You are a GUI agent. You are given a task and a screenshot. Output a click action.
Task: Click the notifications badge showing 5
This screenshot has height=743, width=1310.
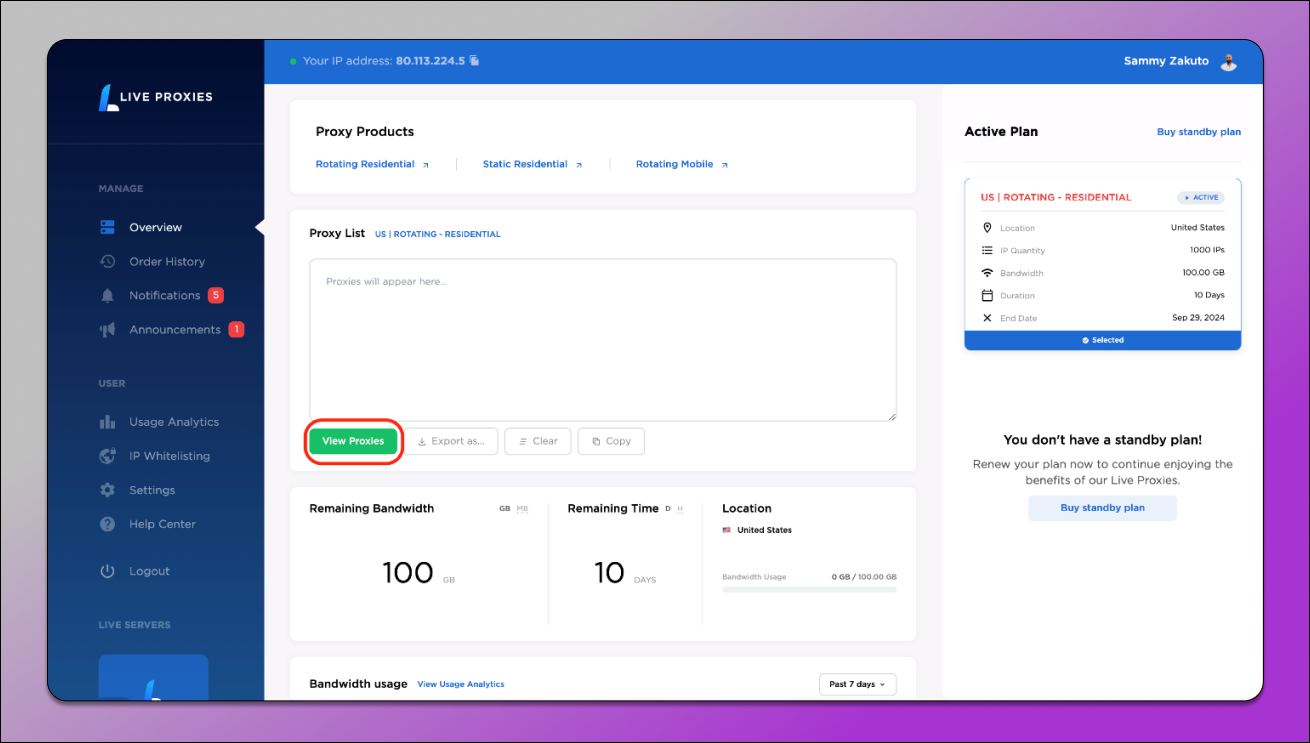(x=216, y=295)
